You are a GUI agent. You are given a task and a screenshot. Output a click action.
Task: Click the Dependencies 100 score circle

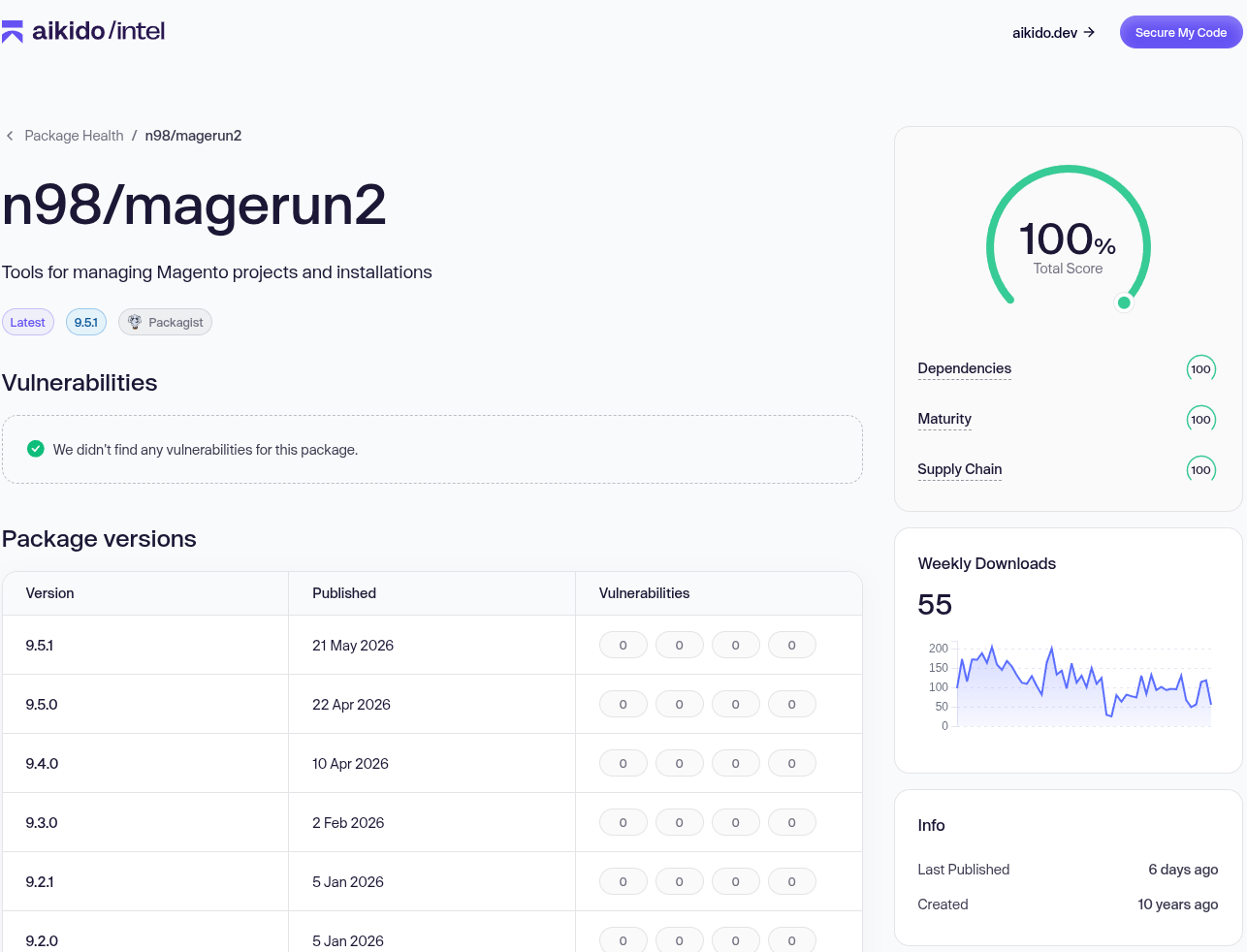pyautogui.click(x=1200, y=368)
